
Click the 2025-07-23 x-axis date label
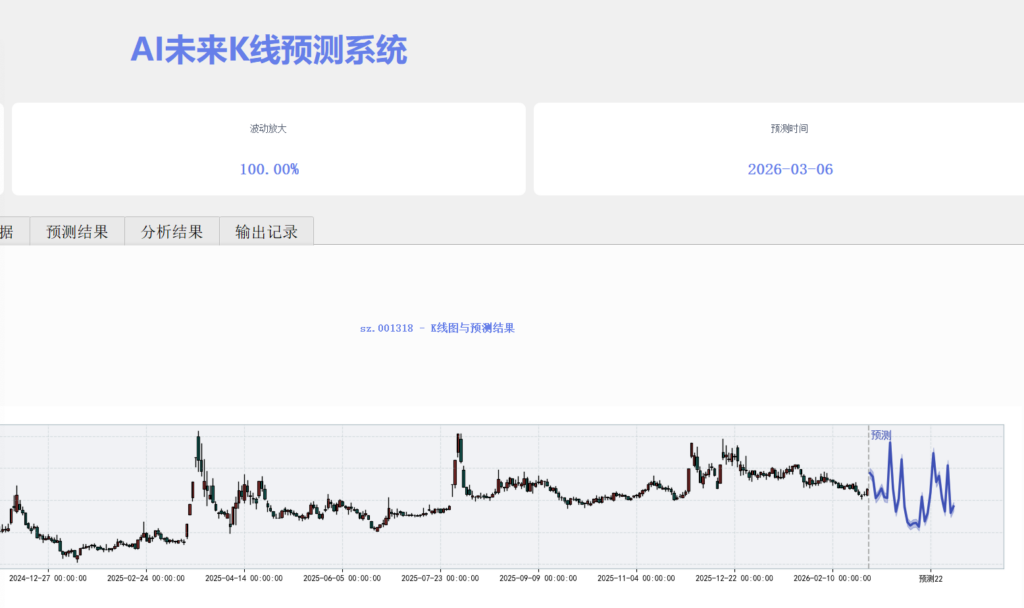[x=440, y=578]
